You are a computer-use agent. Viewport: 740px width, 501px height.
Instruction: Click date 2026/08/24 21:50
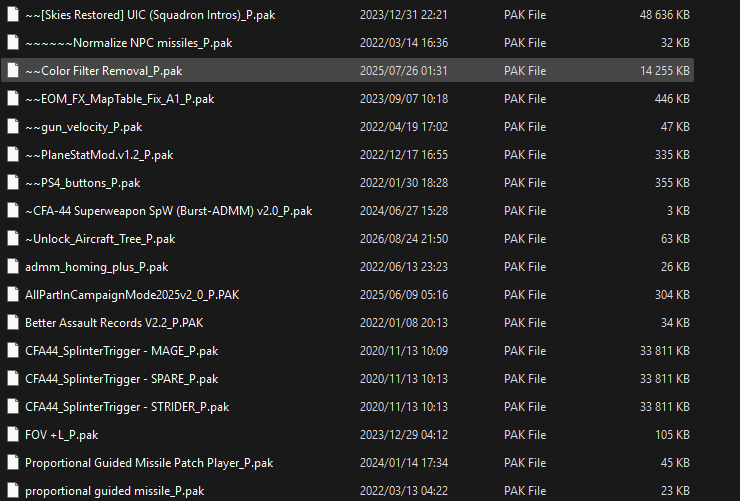click(404, 239)
